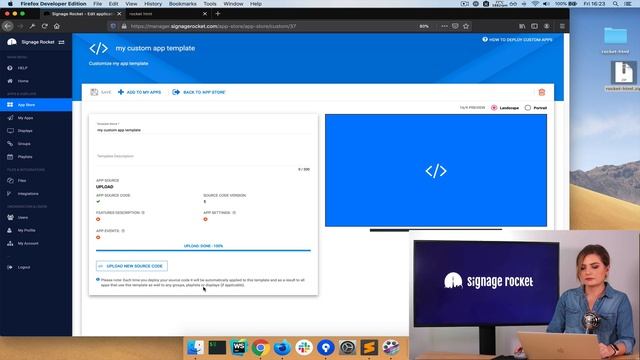Click the Features Description info icon
The image size is (640, 360).
pyautogui.click(x=143, y=213)
